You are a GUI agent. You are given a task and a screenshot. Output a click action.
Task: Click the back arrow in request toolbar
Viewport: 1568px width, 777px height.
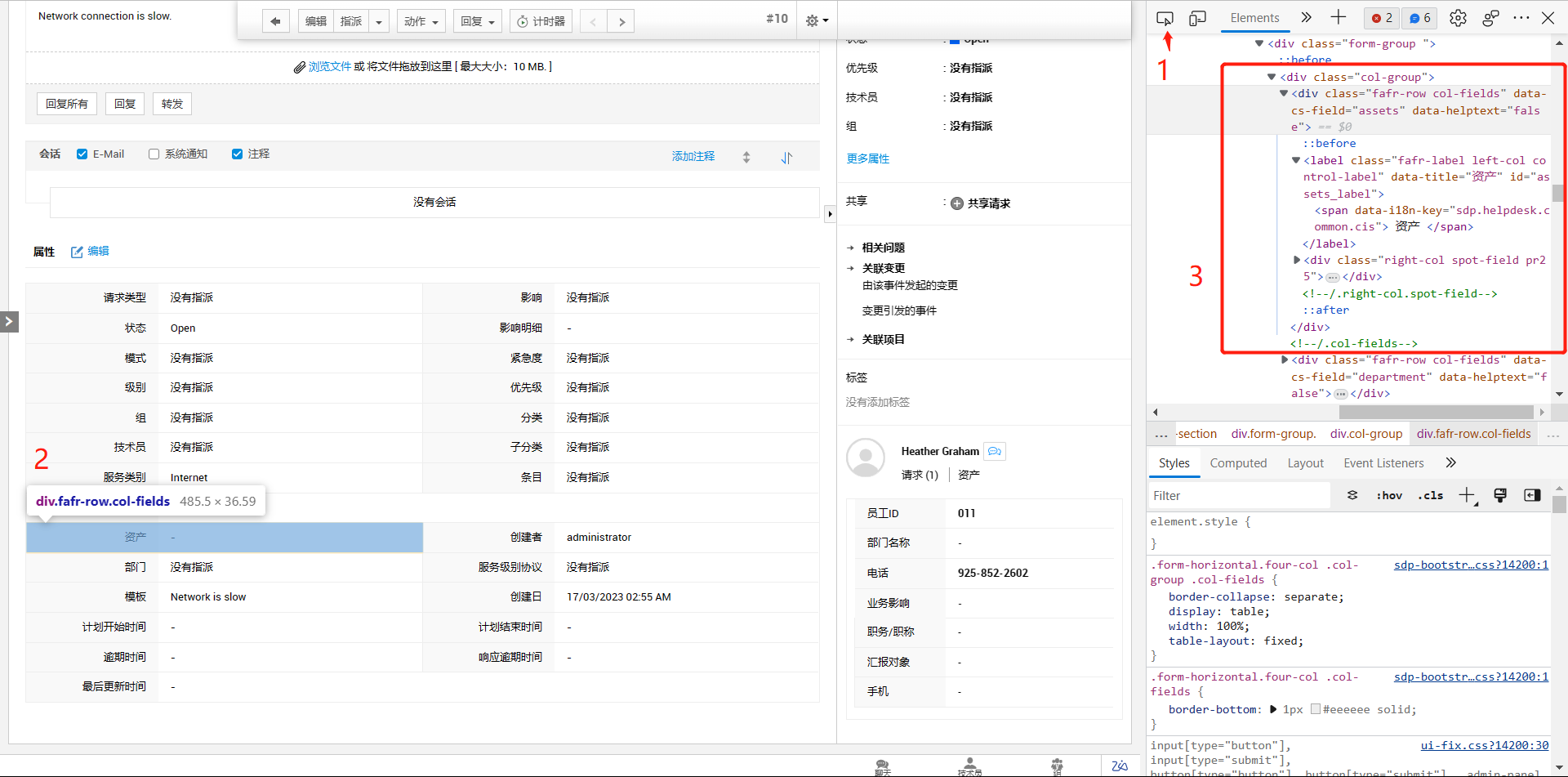coord(275,21)
